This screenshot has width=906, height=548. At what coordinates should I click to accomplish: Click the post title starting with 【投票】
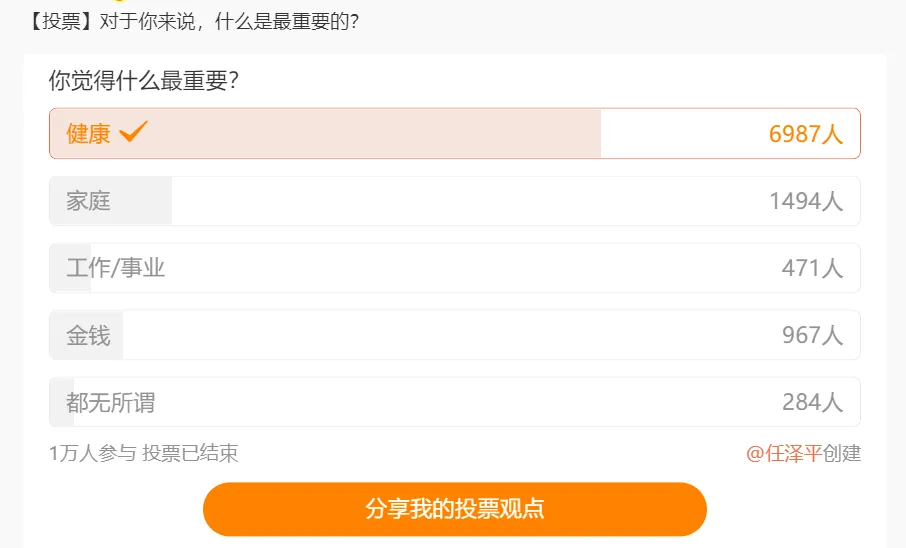coord(193,22)
